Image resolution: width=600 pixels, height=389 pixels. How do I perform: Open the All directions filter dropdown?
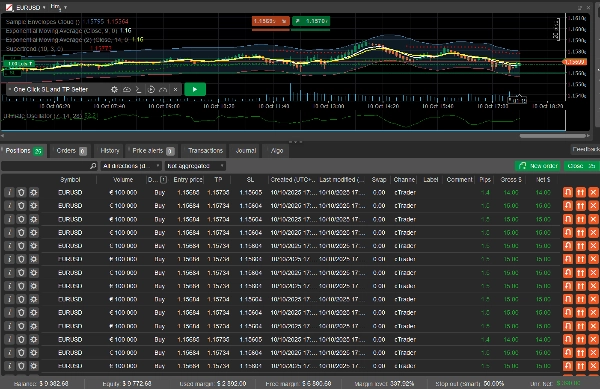(x=131, y=166)
